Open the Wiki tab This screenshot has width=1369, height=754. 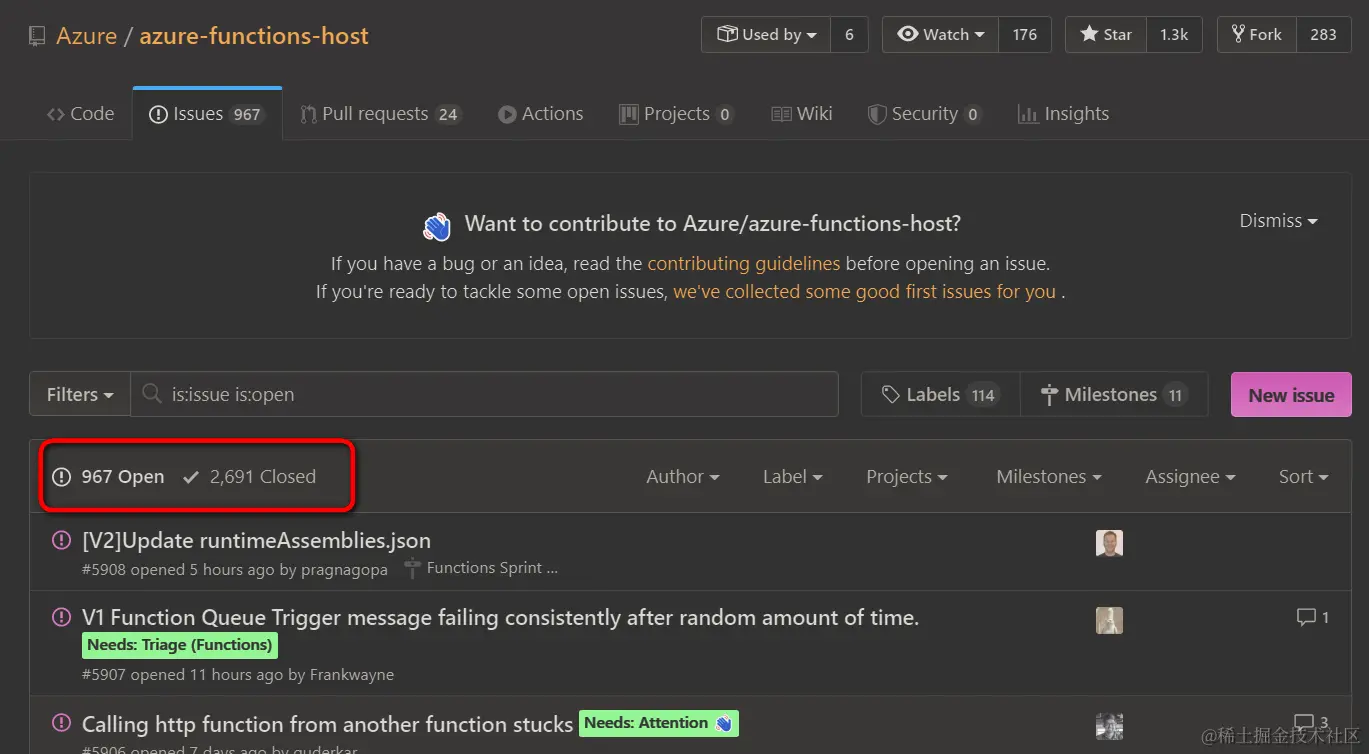(802, 114)
